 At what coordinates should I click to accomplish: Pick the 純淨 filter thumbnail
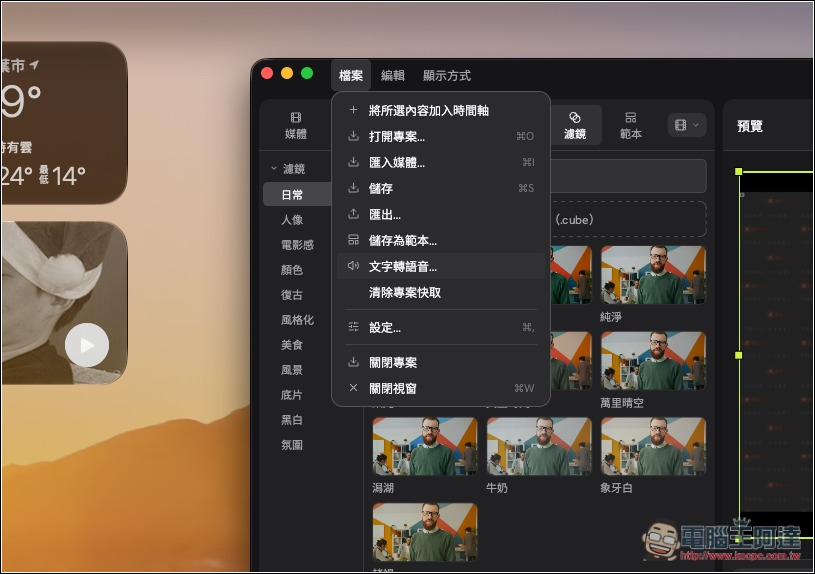click(x=653, y=275)
